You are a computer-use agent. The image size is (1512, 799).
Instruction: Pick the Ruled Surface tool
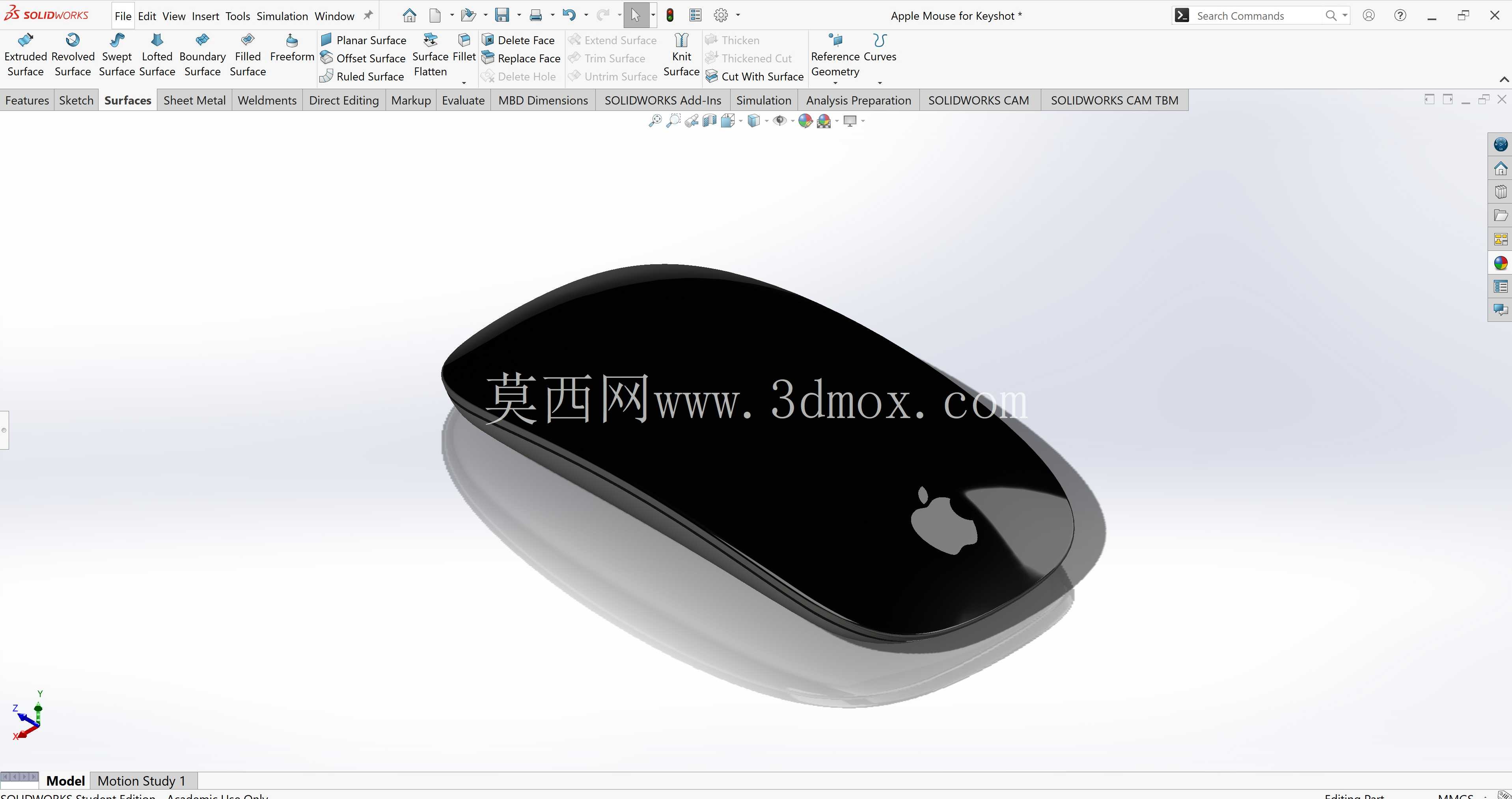tap(362, 77)
